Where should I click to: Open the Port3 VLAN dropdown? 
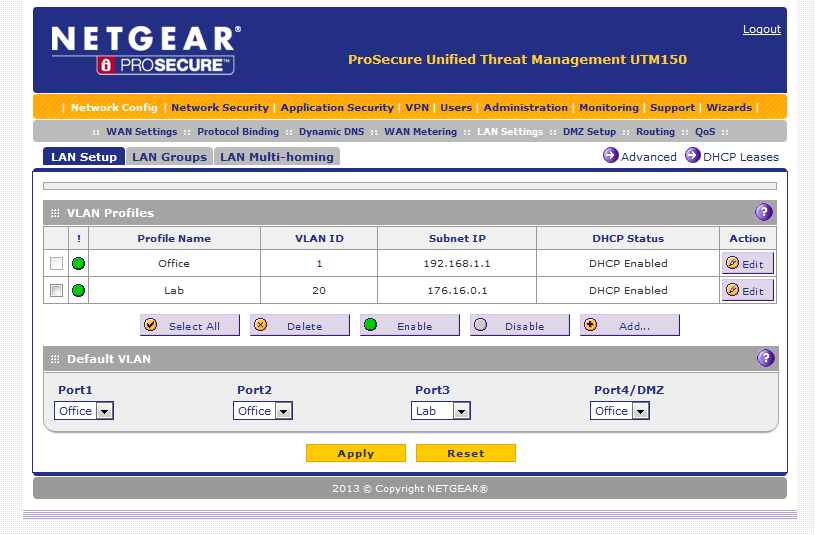[441, 411]
